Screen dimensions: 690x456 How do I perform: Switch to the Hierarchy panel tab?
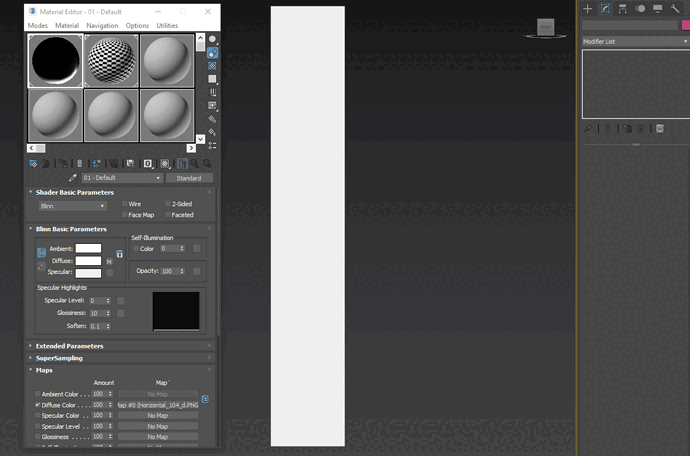[623, 8]
